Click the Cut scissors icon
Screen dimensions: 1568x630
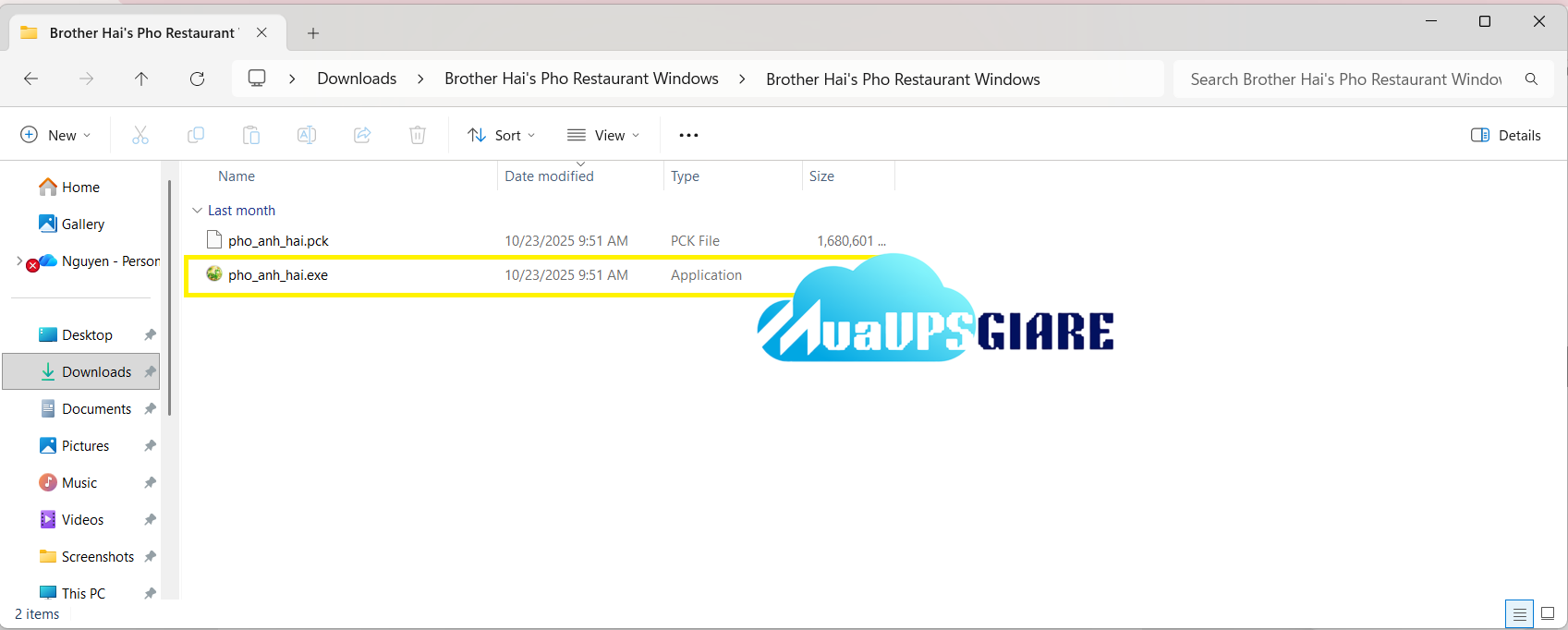[x=140, y=135]
